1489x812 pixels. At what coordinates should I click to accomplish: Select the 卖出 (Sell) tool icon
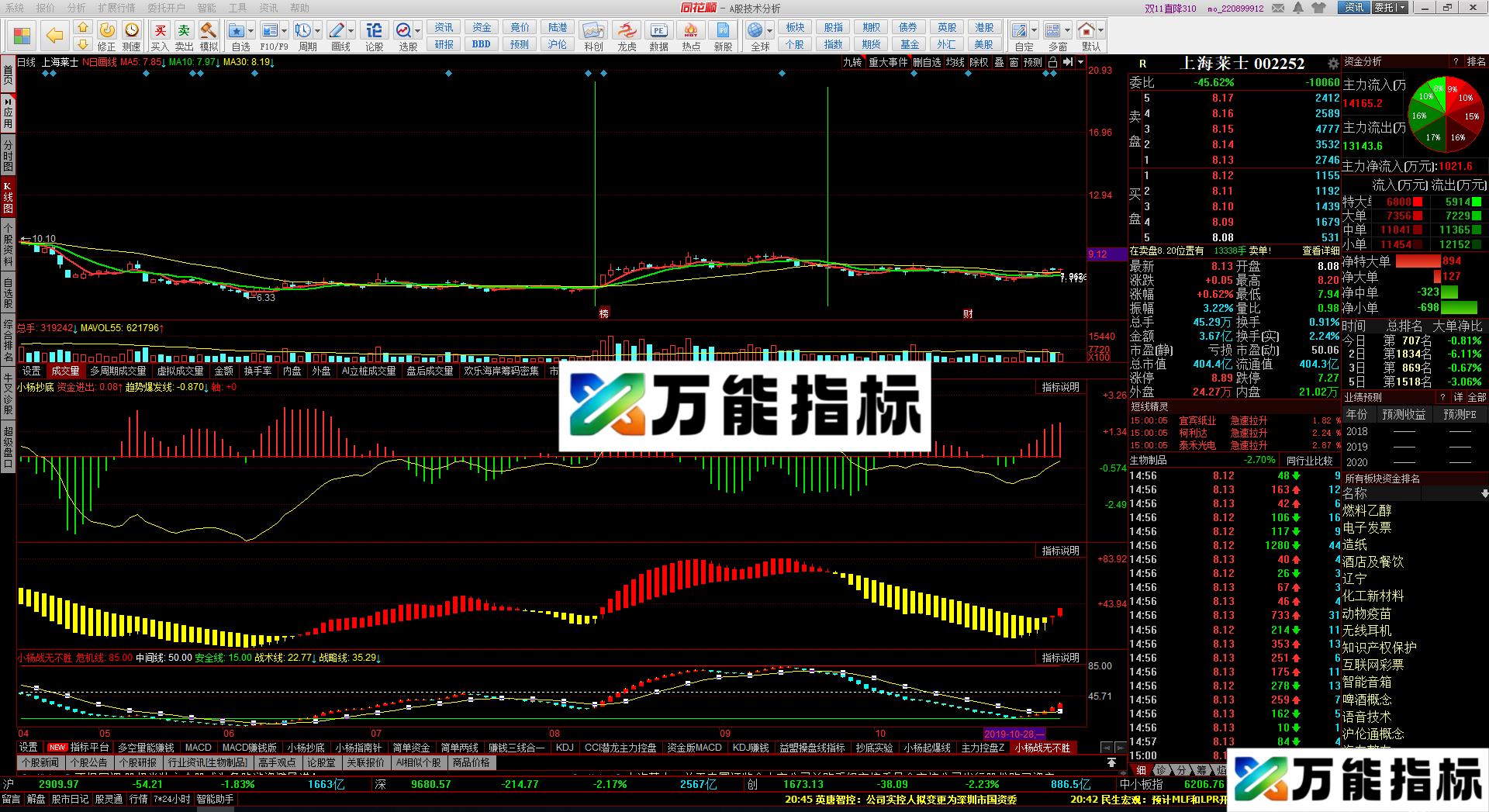[184, 31]
